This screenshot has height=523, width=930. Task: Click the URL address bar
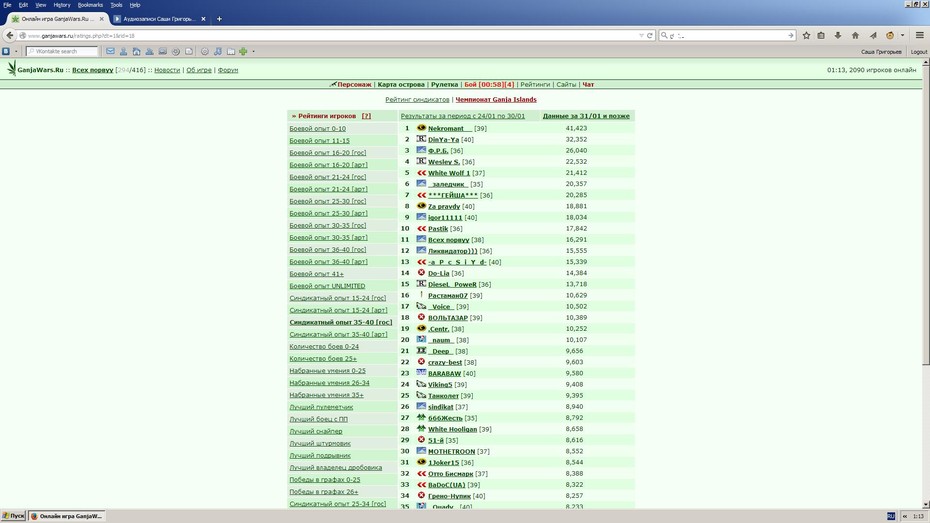(335, 36)
